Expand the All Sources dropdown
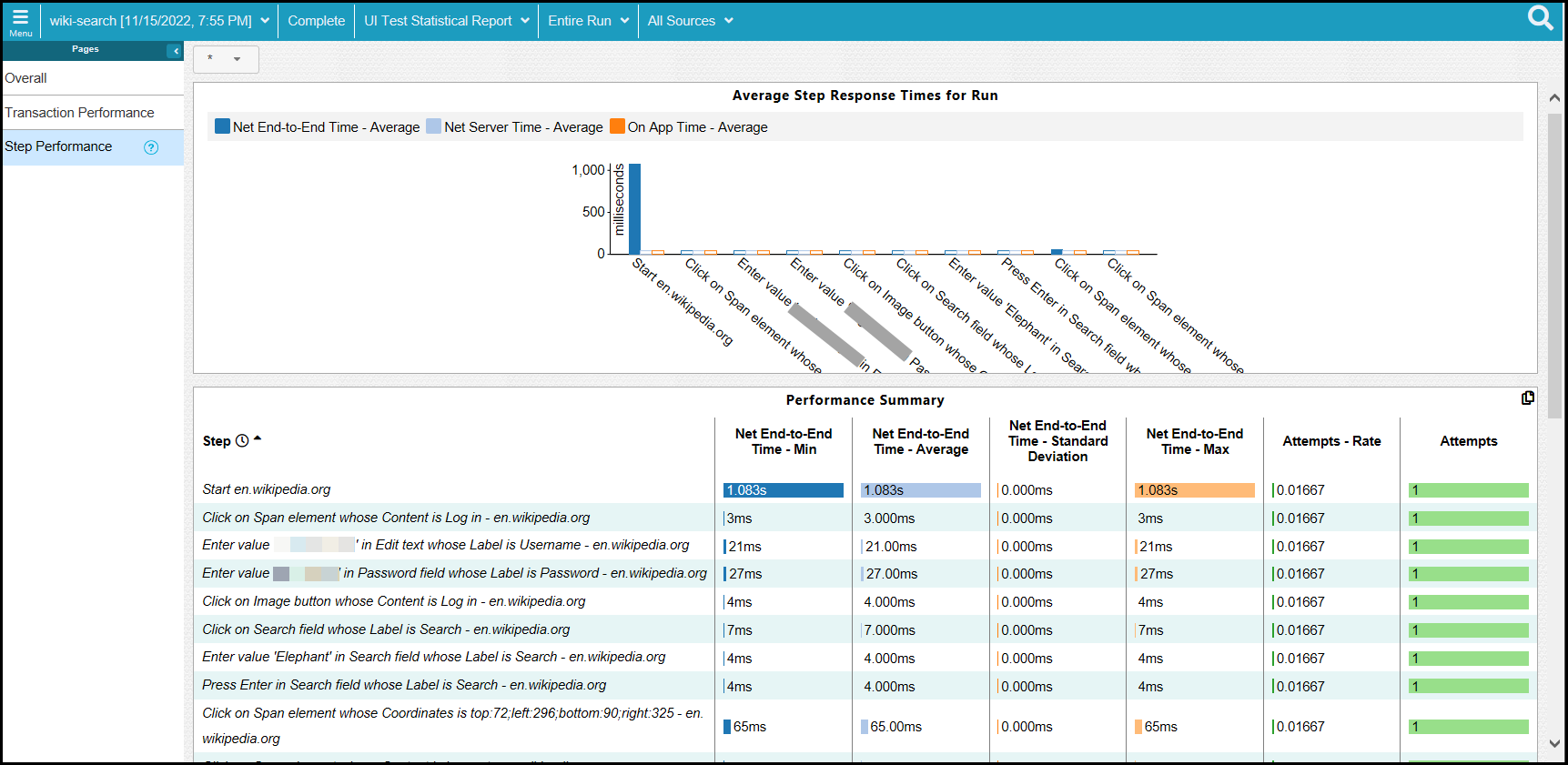This screenshot has height=765, width=1568. (690, 21)
